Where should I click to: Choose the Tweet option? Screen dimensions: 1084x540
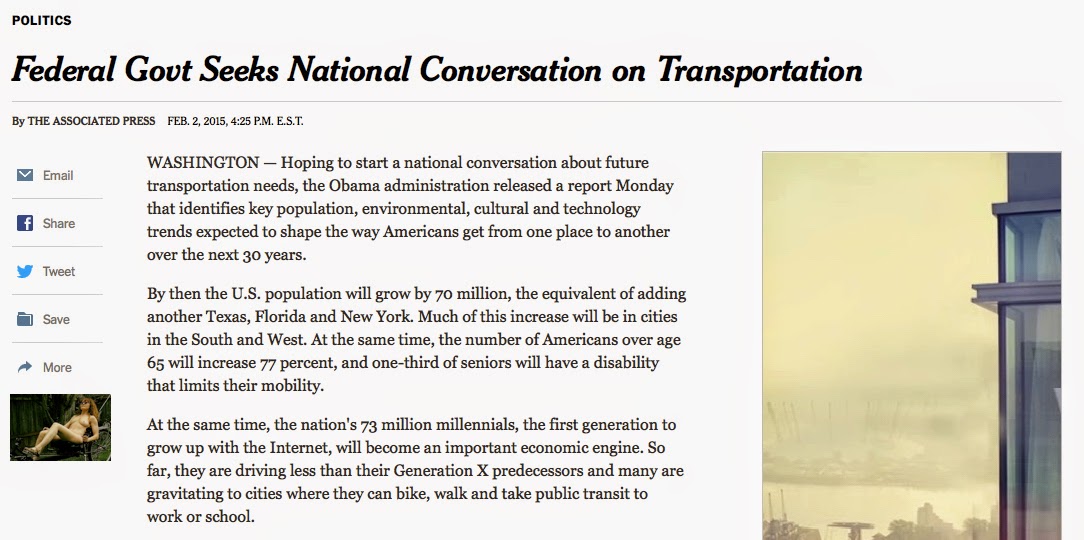pos(59,272)
